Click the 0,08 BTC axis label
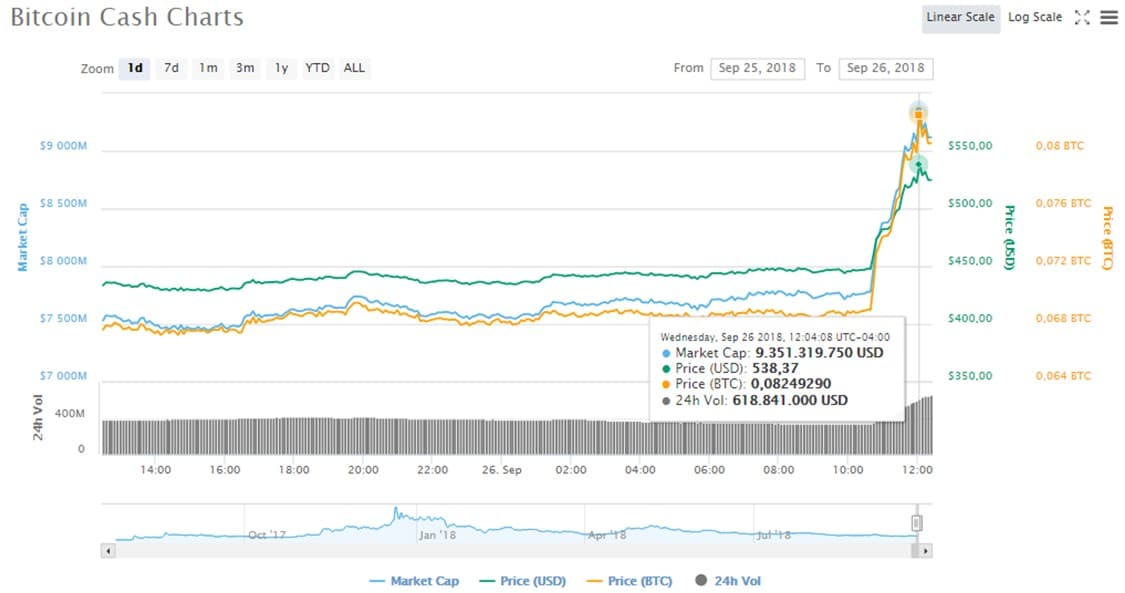 pos(1060,146)
